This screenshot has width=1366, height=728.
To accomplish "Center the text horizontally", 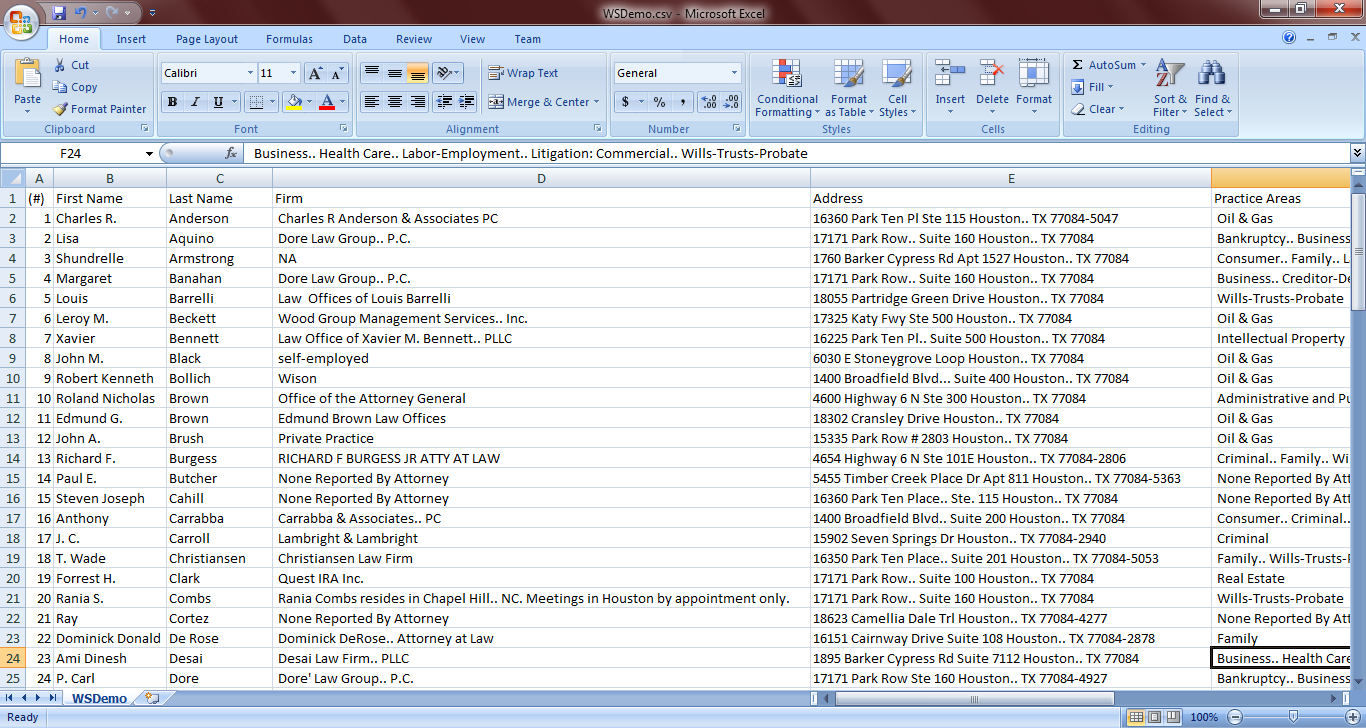I will click(394, 102).
